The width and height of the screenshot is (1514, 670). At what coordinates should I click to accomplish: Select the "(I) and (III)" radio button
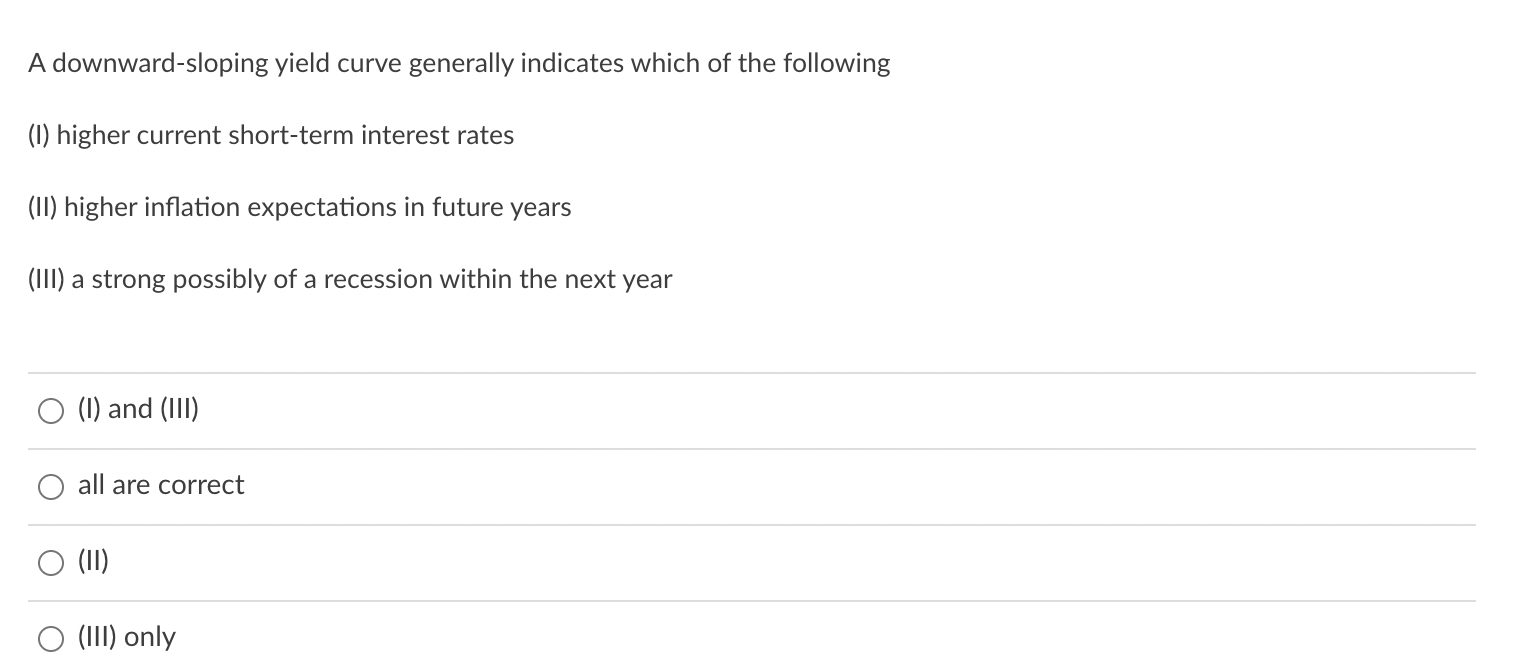click(x=51, y=411)
